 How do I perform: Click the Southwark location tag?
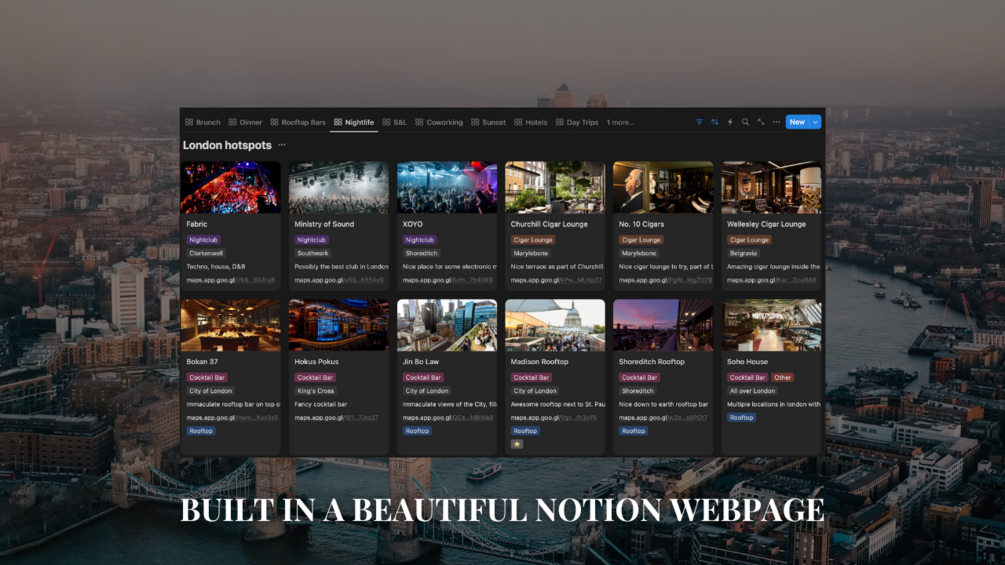313,253
